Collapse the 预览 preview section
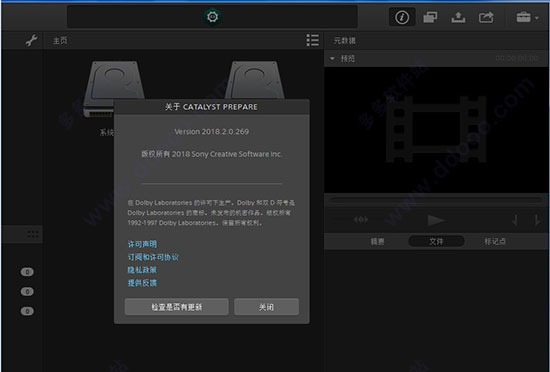Viewport: 550px width, 372px height. click(x=332, y=59)
